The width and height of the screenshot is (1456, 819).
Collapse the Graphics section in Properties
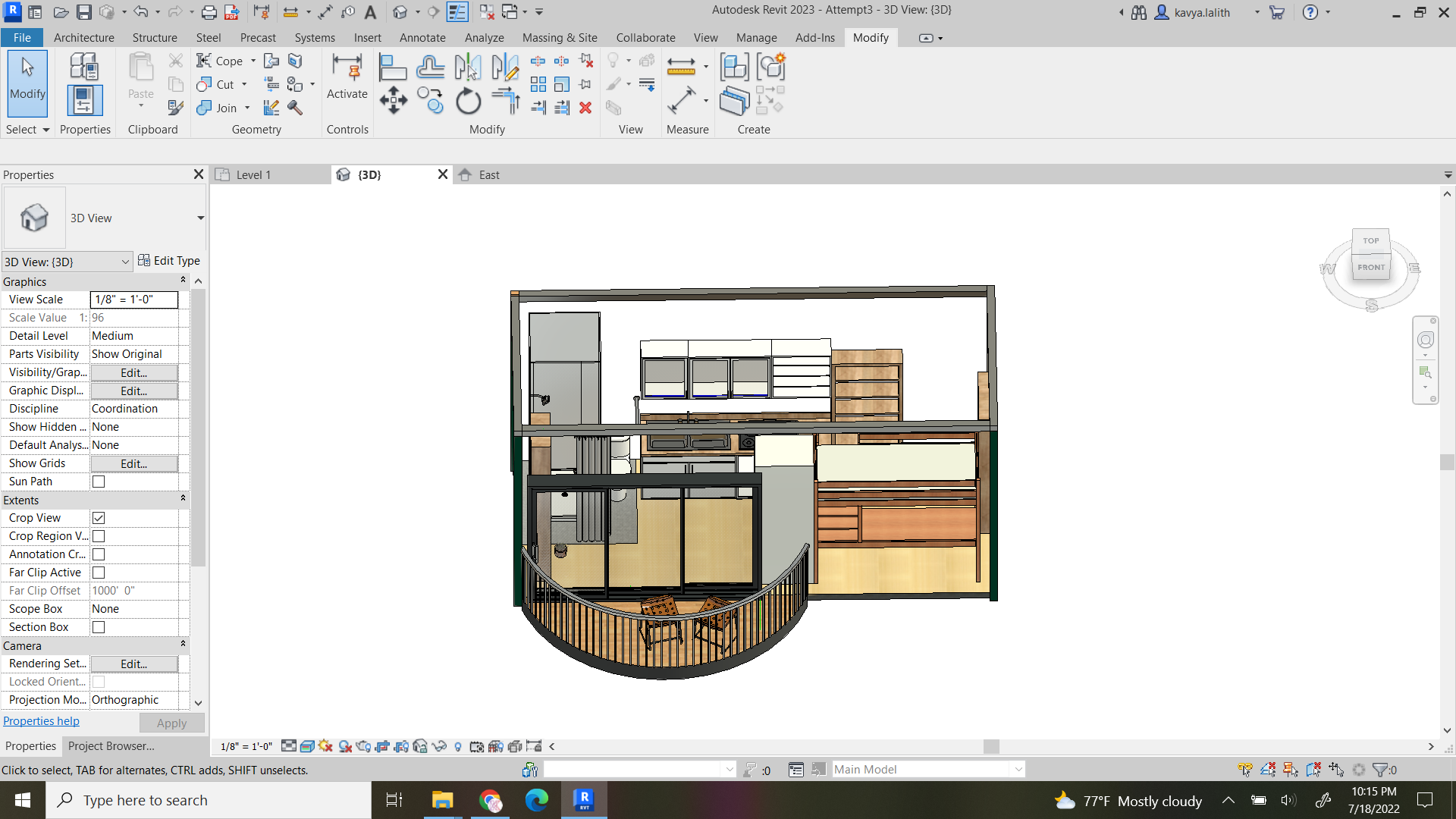183,279
